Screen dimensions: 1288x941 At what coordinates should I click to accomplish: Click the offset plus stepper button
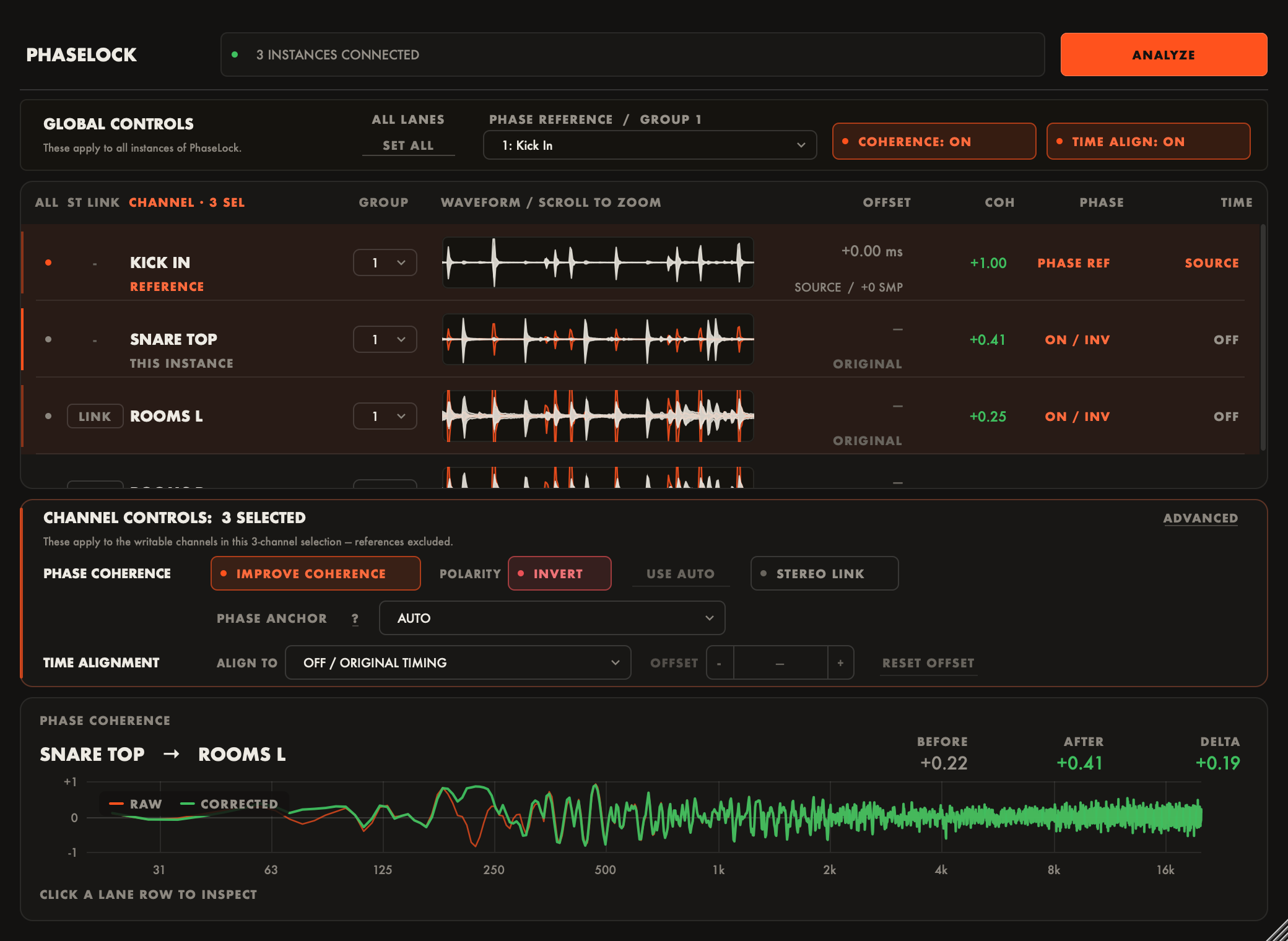(x=840, y=662)
